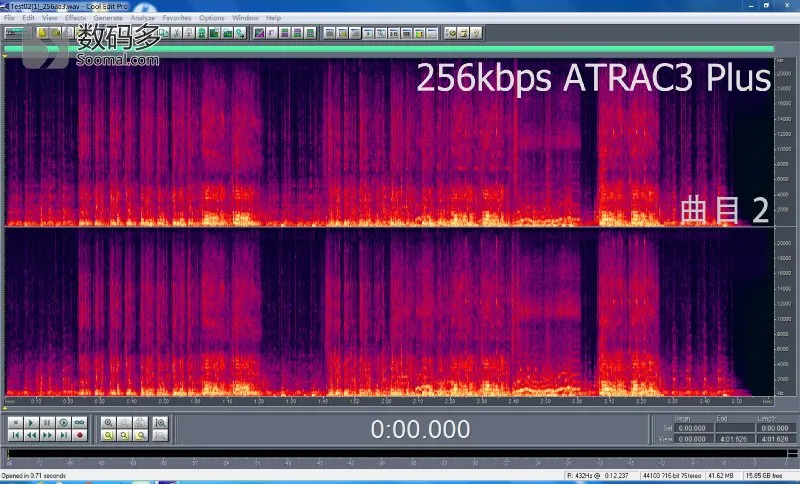
Task: Click the scissors Cut toolbar icon
Action: [177, 33]
